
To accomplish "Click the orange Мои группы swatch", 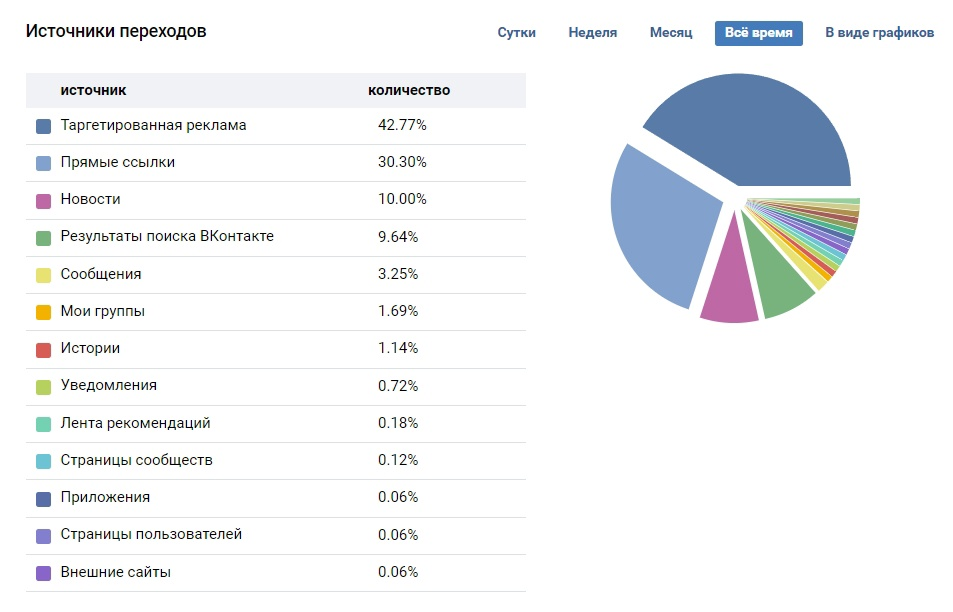I will coord(43,312).
